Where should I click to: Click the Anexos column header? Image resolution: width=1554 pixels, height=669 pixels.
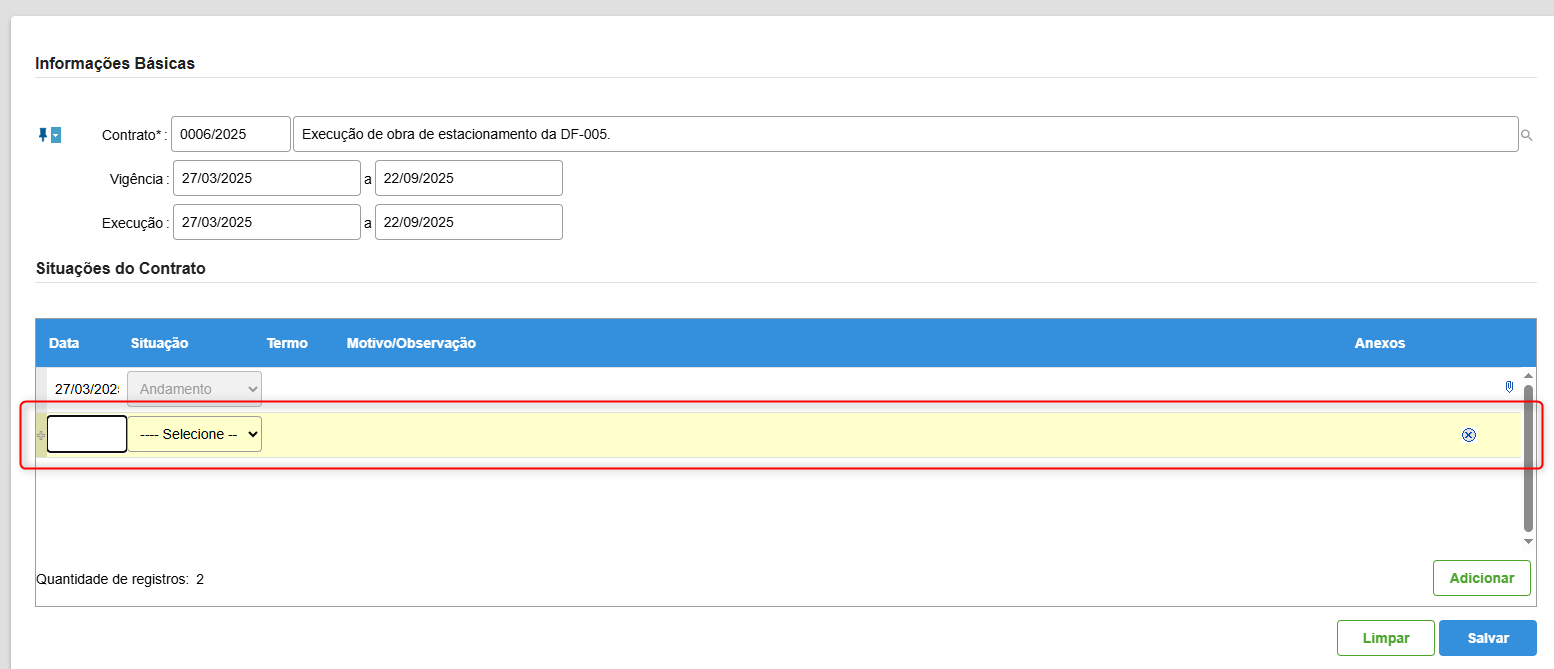click(x=1380, y=343)
